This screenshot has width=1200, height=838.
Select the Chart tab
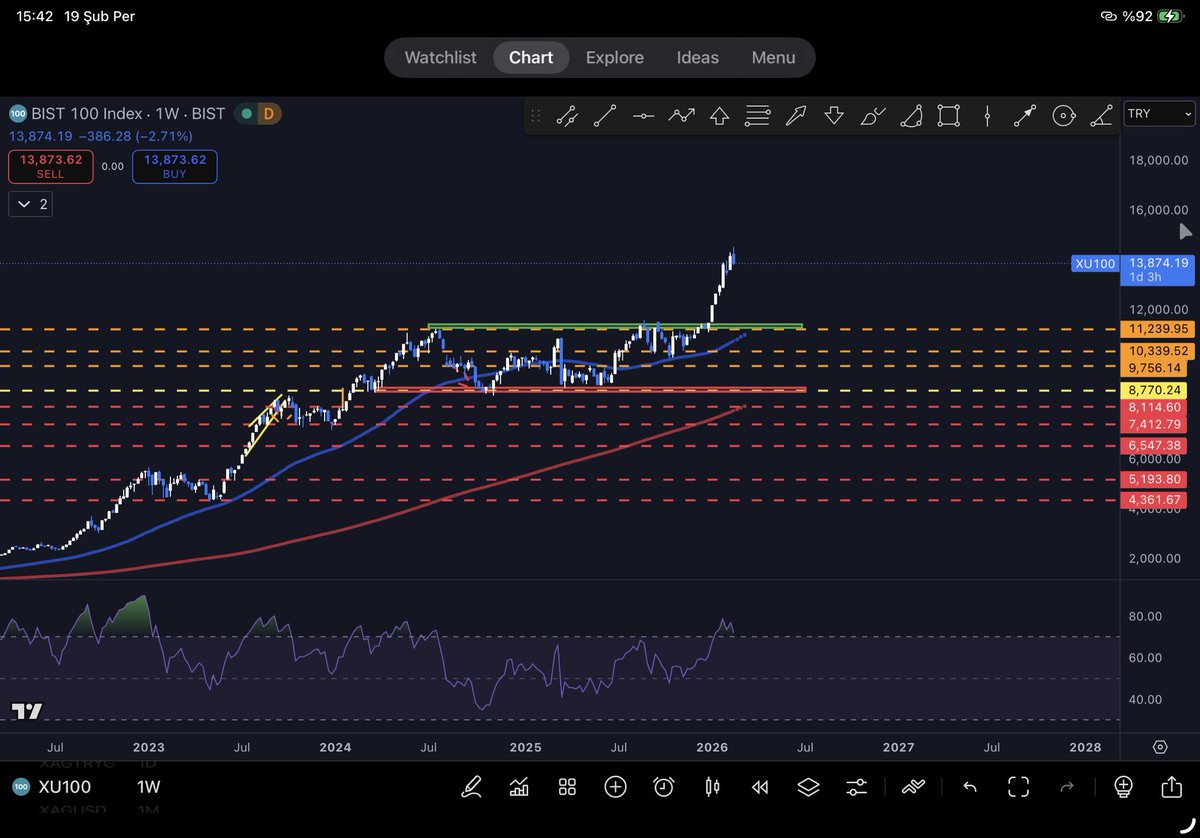coord(531,57)
